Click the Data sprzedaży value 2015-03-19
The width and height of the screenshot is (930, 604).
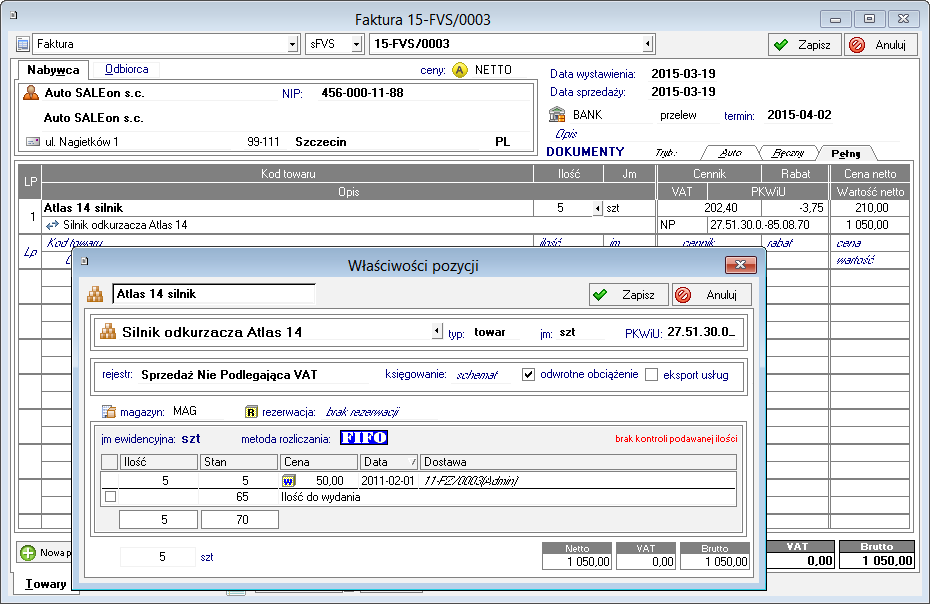coord(683,91)
